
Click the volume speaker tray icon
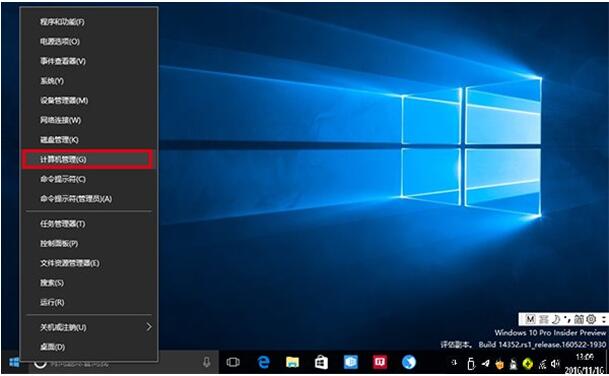[x=556, y=364]
